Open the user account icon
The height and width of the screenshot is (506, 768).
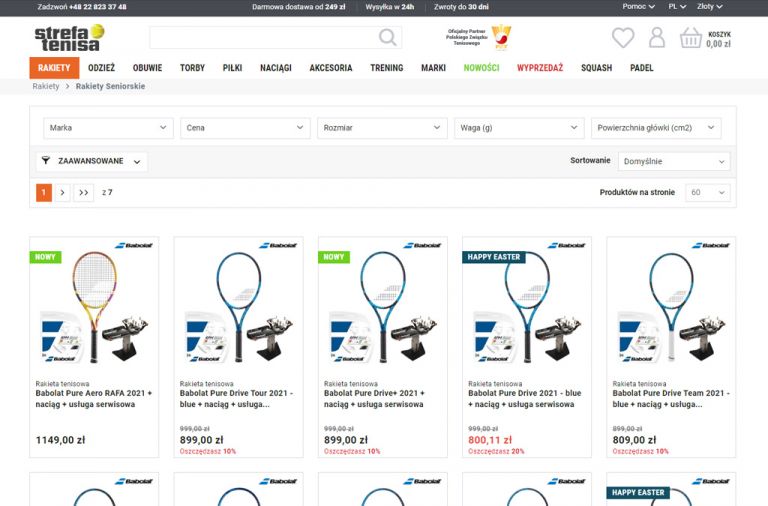coord(657,38)
